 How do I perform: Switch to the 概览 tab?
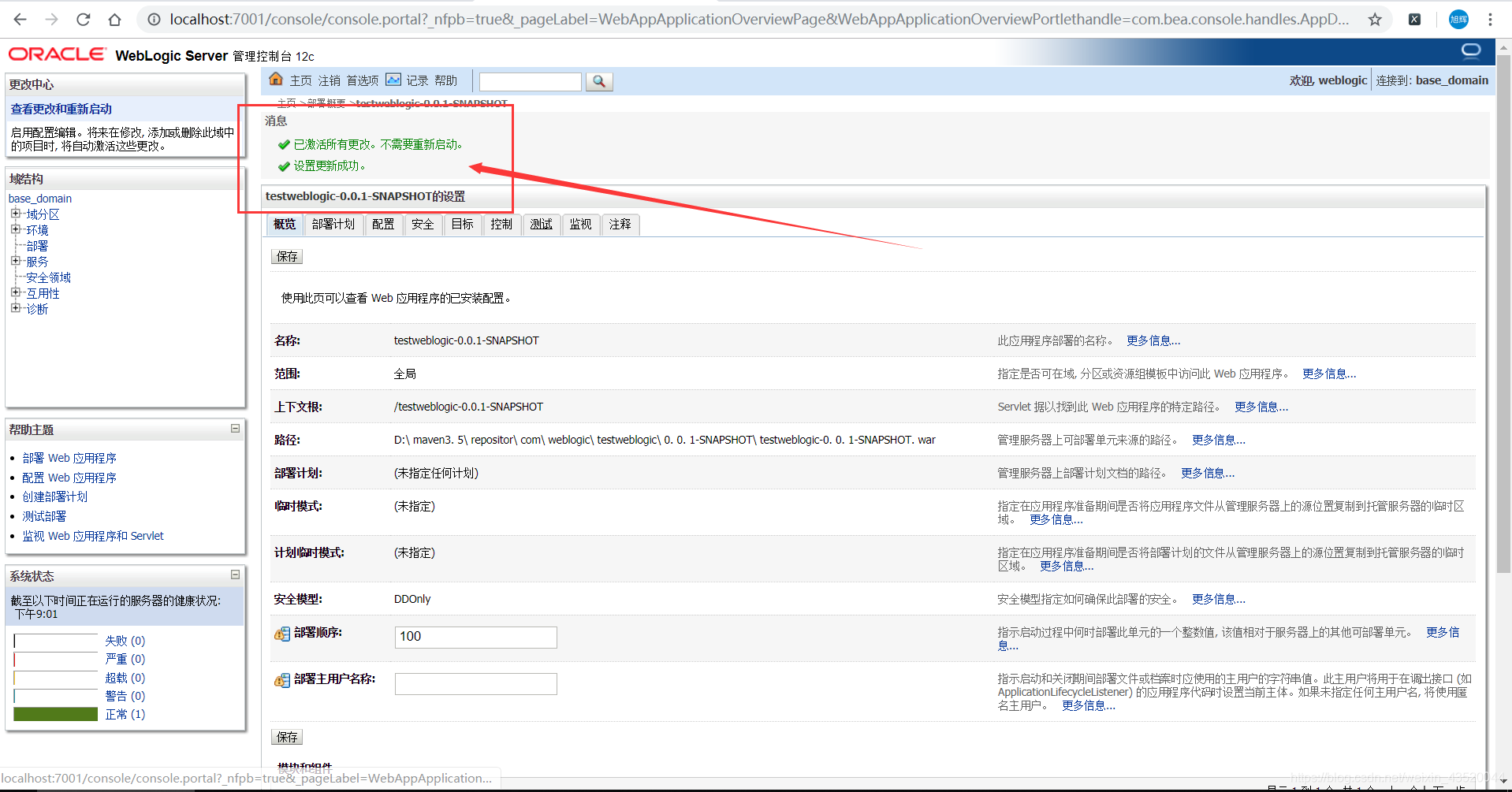pos(285,225)
